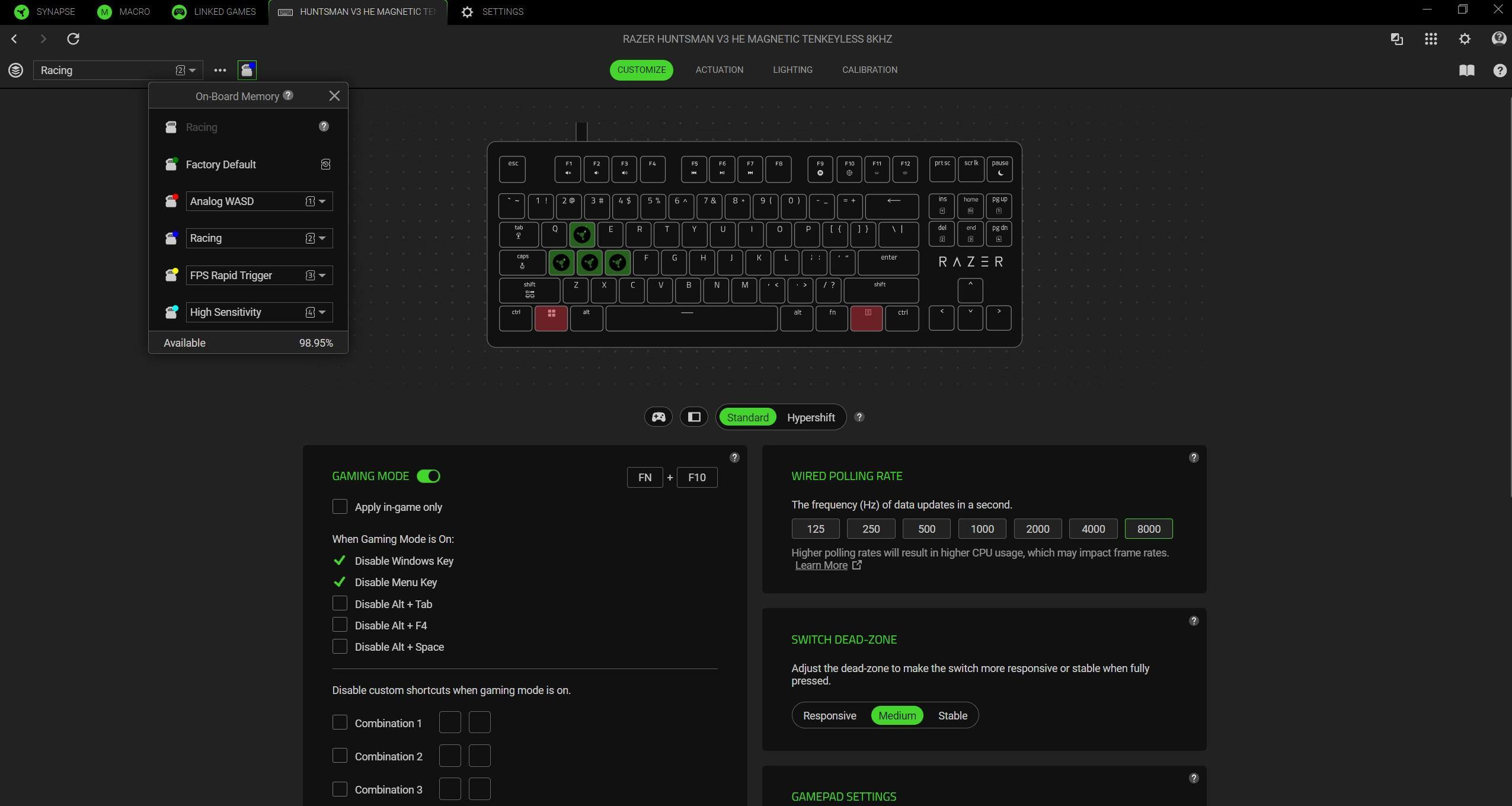Show Switch Dead-Zone help tooltip
This screenshot has width=1512, height=806.
1194,621
